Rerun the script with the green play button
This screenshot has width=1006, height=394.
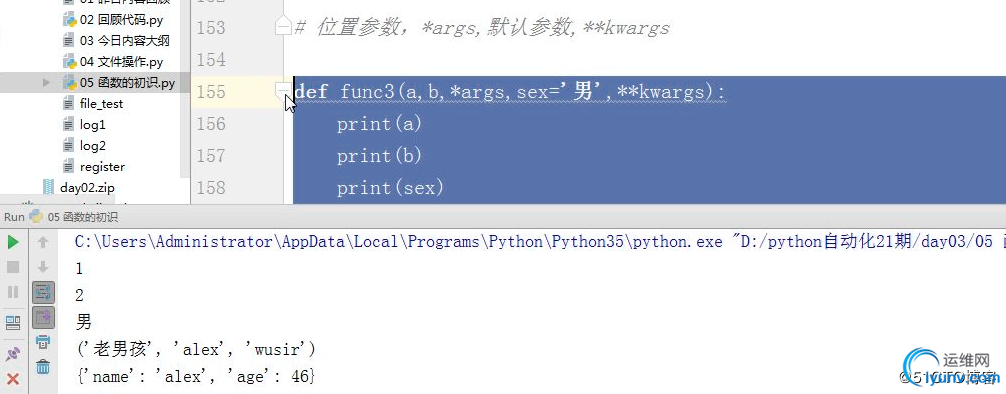click(x=13, y=243)
